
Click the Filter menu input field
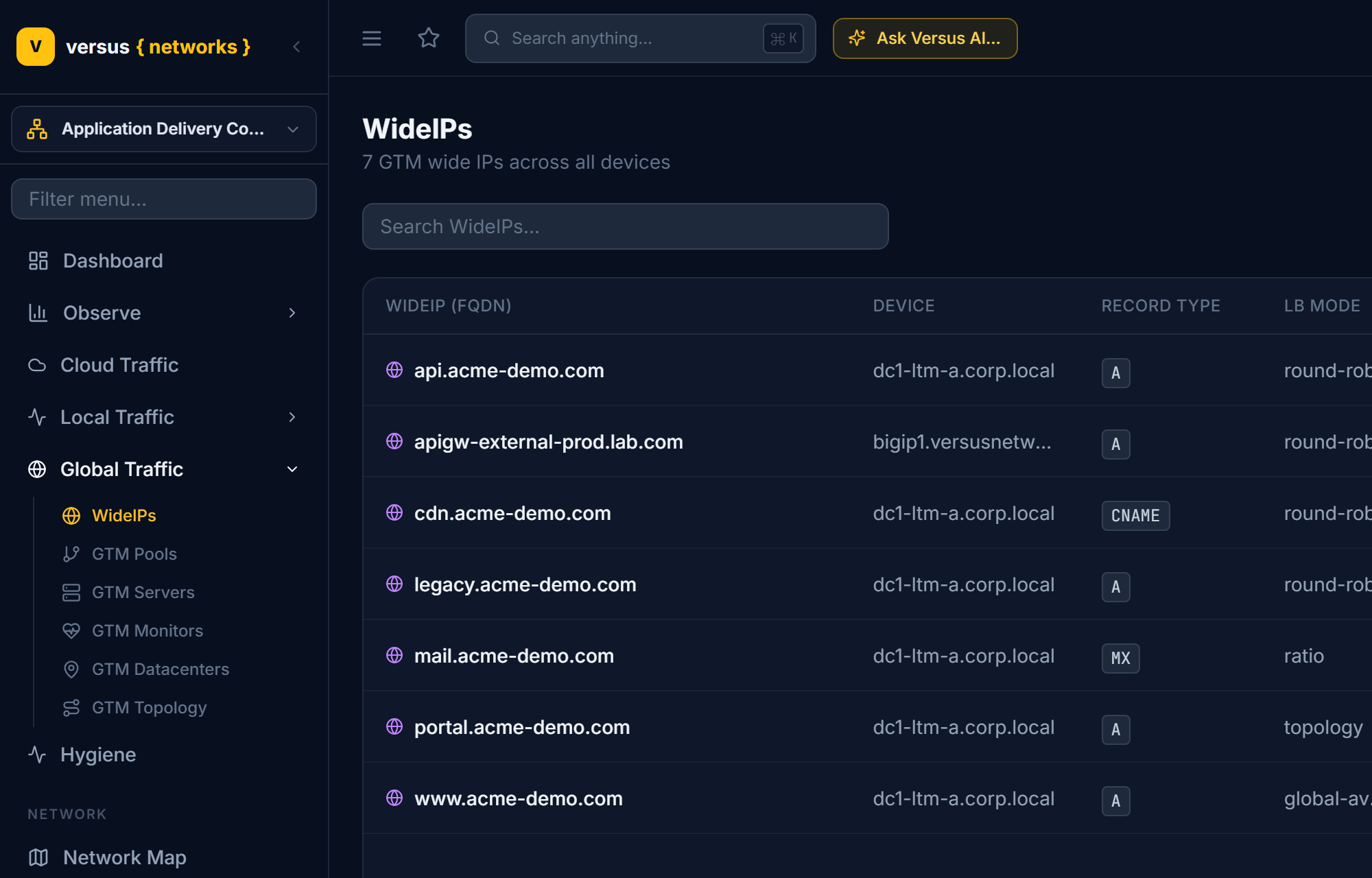(164, 199)
